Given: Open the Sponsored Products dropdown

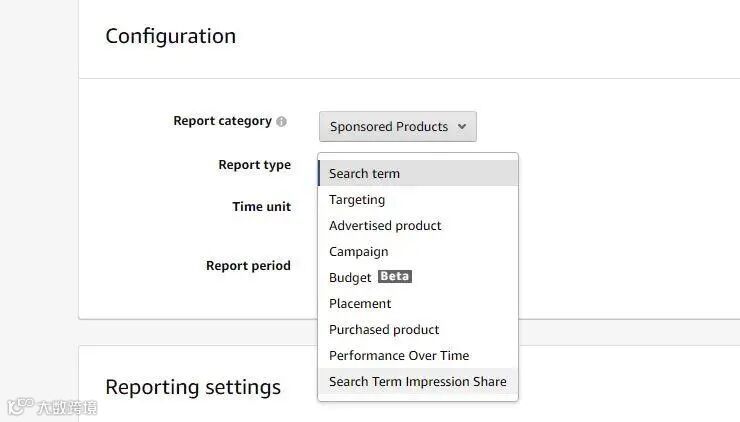Looking at the screenshot, I should (x=397, y=127).
